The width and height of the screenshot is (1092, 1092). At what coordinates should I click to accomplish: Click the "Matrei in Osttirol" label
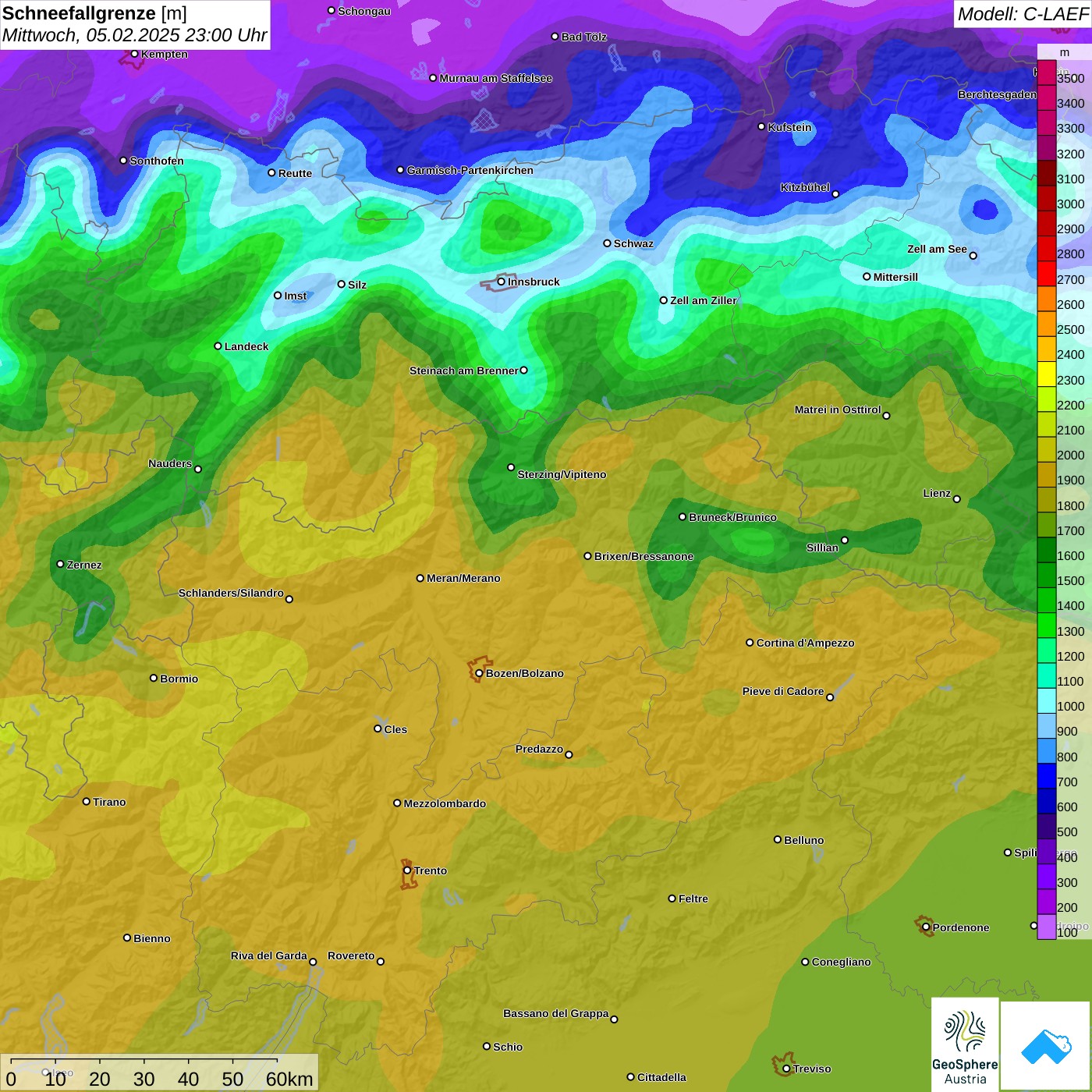click(838, 409)
